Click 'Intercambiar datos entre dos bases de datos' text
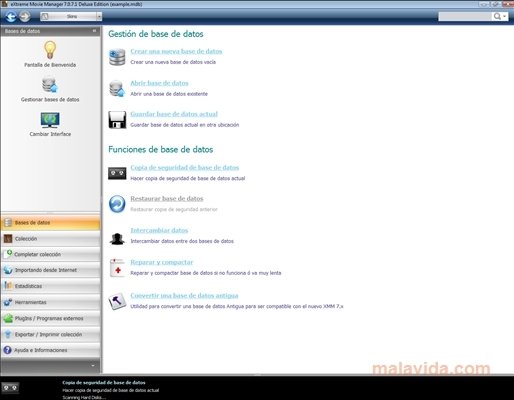514x400 pixels. [x=182, y=241]
